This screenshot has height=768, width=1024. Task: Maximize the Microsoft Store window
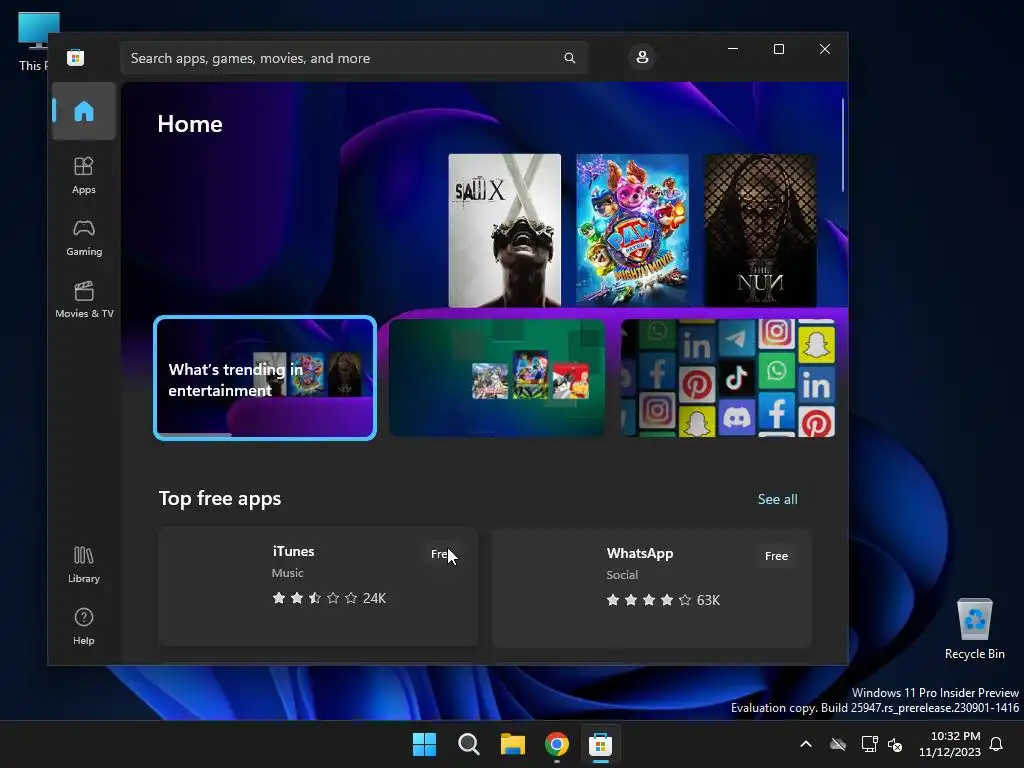778,49
